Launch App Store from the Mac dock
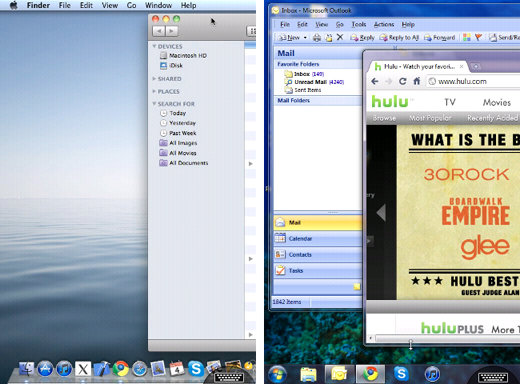The image size is (520, 384). (x=45, y=369)
